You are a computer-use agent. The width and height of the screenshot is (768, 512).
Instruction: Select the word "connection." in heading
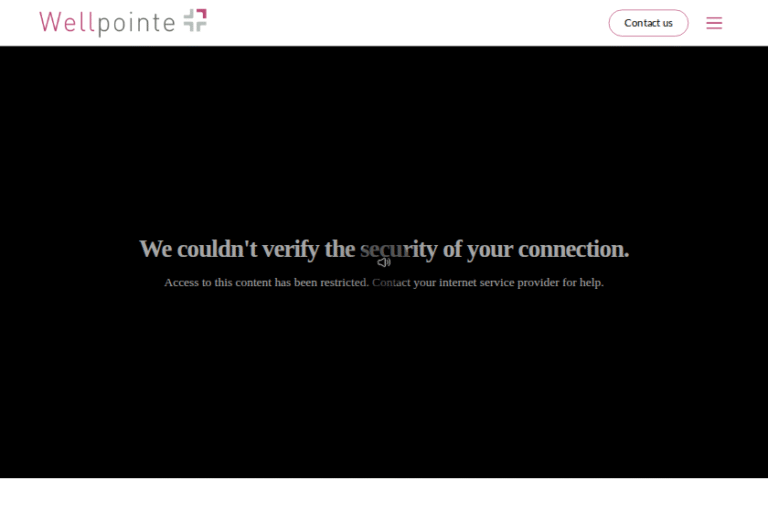574,249
